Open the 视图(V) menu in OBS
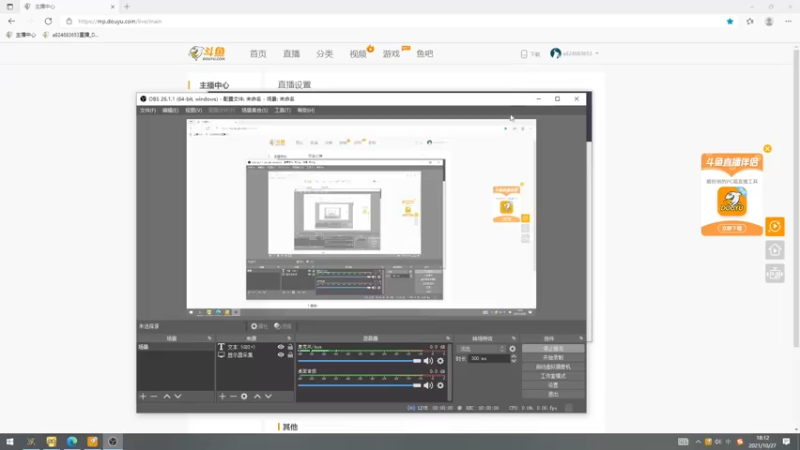 [x=193, y=110]
